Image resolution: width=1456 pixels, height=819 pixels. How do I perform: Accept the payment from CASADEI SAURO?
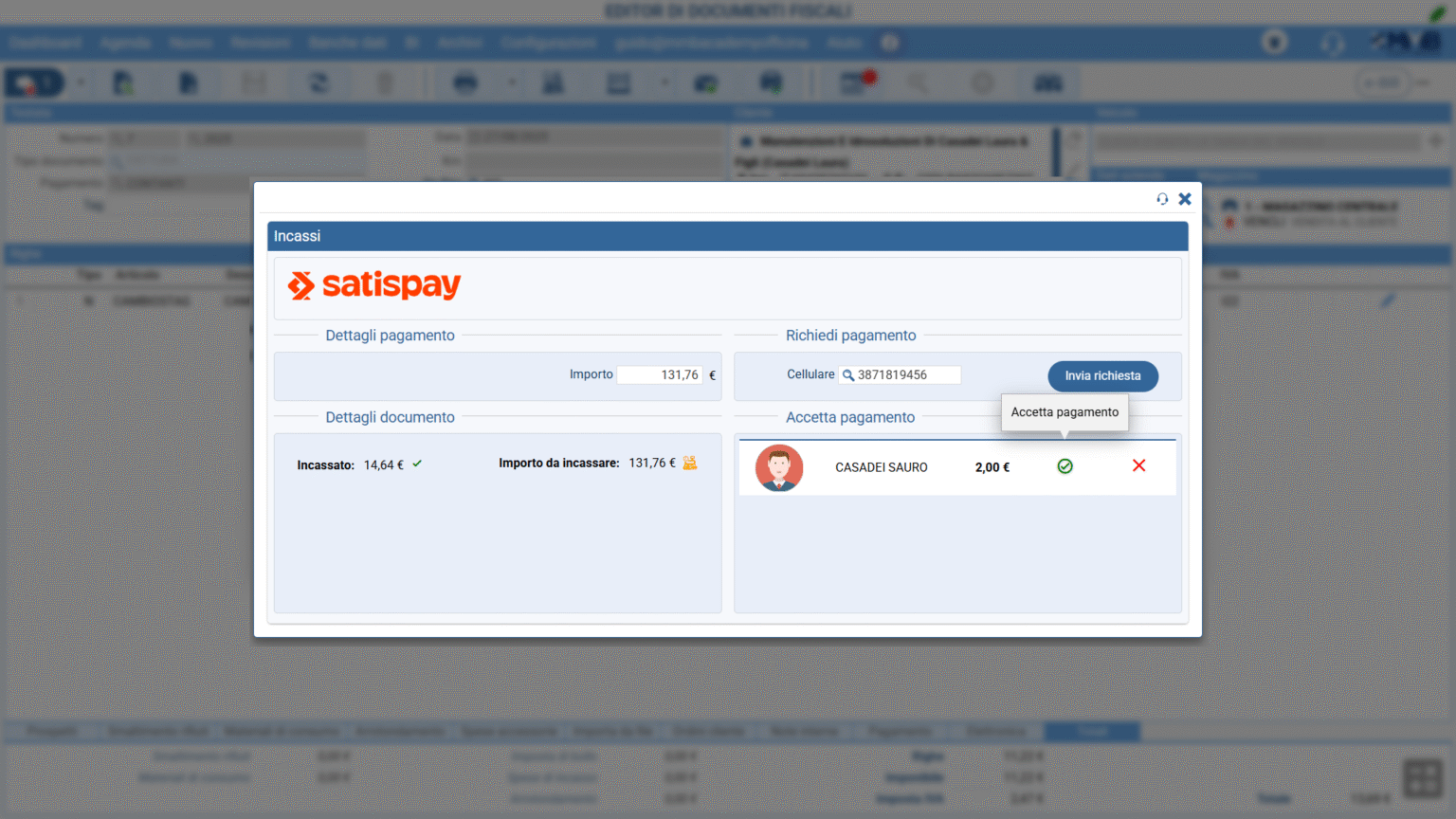(x=1065, y=466)
